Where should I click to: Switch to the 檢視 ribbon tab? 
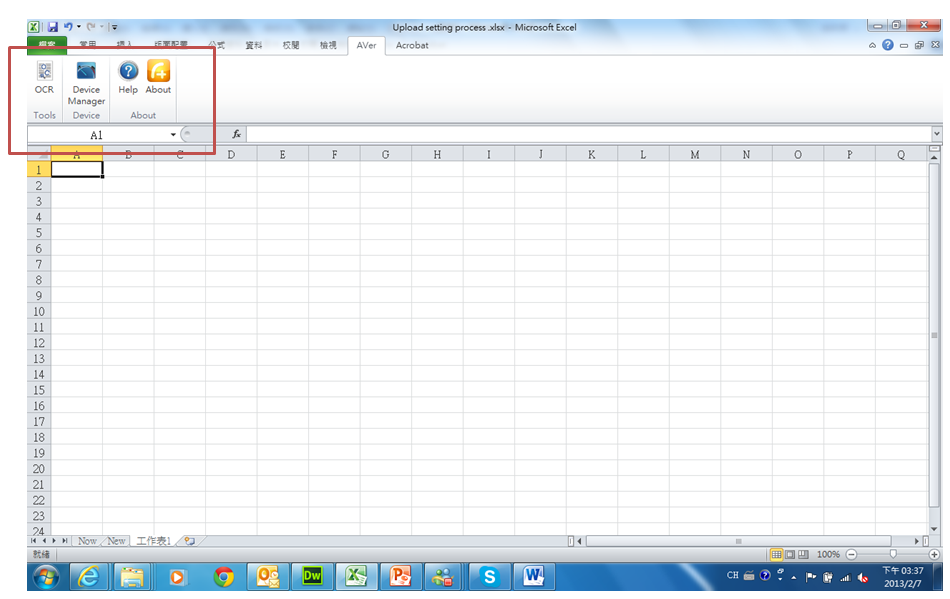tap(328, 45)
